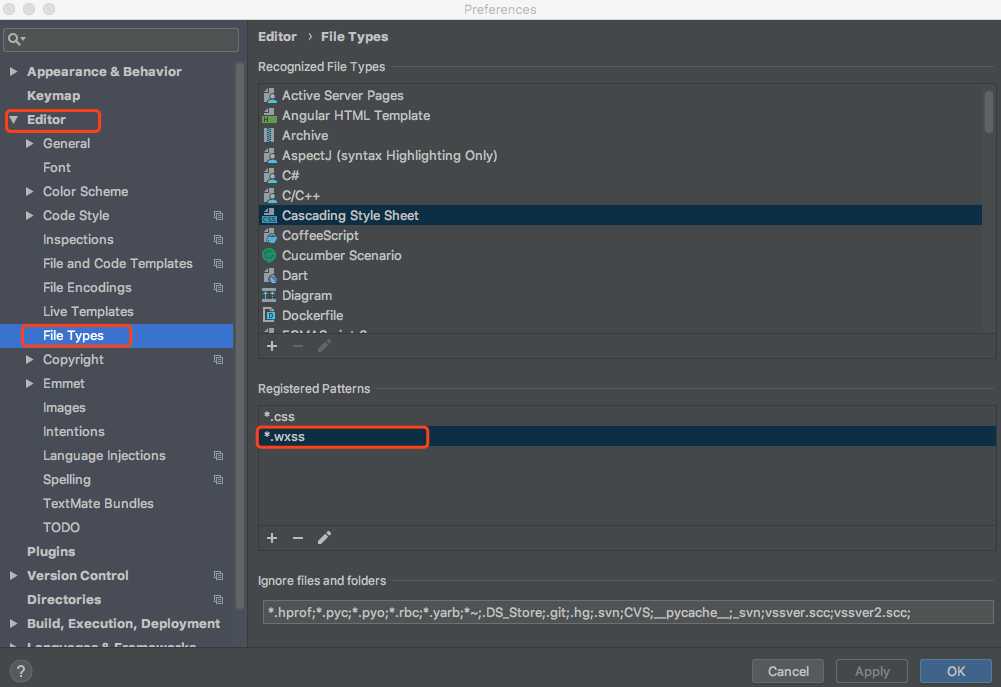Viewport: 1001px width, 687px height.
Task: Click the Apply button
Action: [872, 671]
